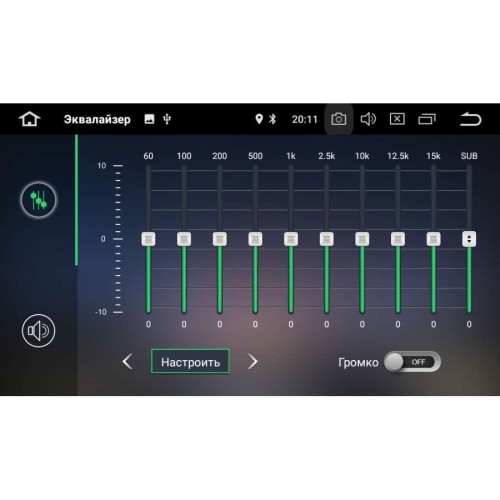500x500 pixels.
Task: Open volume control in top bar
Action: point(368,119)
